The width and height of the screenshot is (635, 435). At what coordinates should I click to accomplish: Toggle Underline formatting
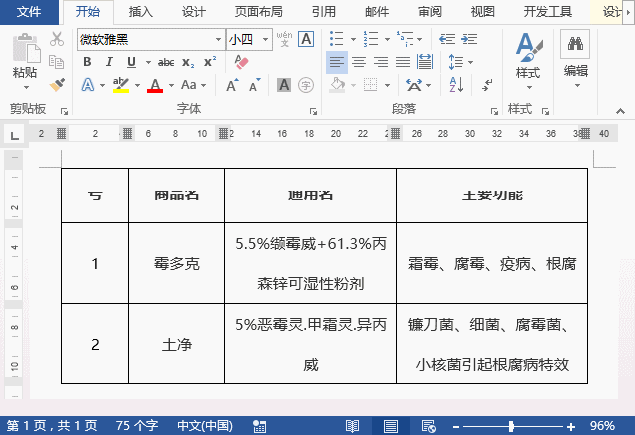point(131,62)
